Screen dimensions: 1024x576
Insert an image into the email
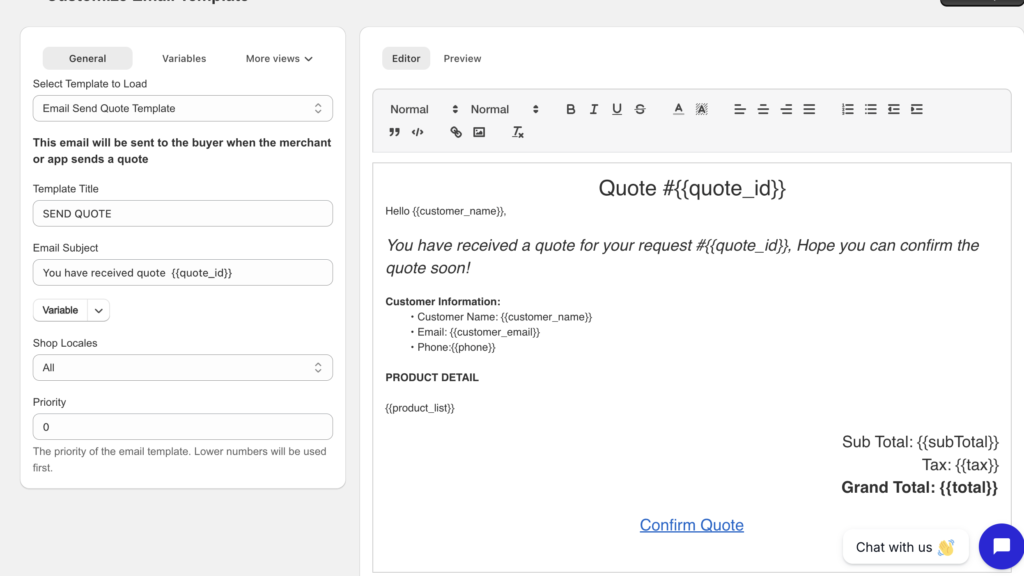479,132
